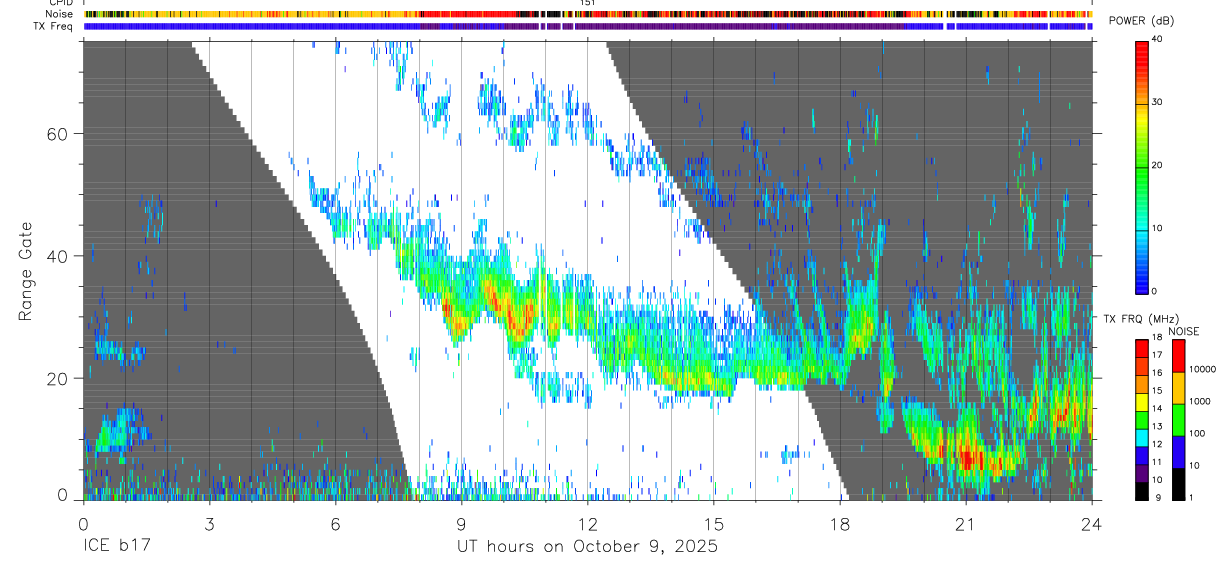The height and width of the screenshot is (567, 1228).
Task: Select the orange segment of the NOISE legend
Action: click(x=1179, y=387)
